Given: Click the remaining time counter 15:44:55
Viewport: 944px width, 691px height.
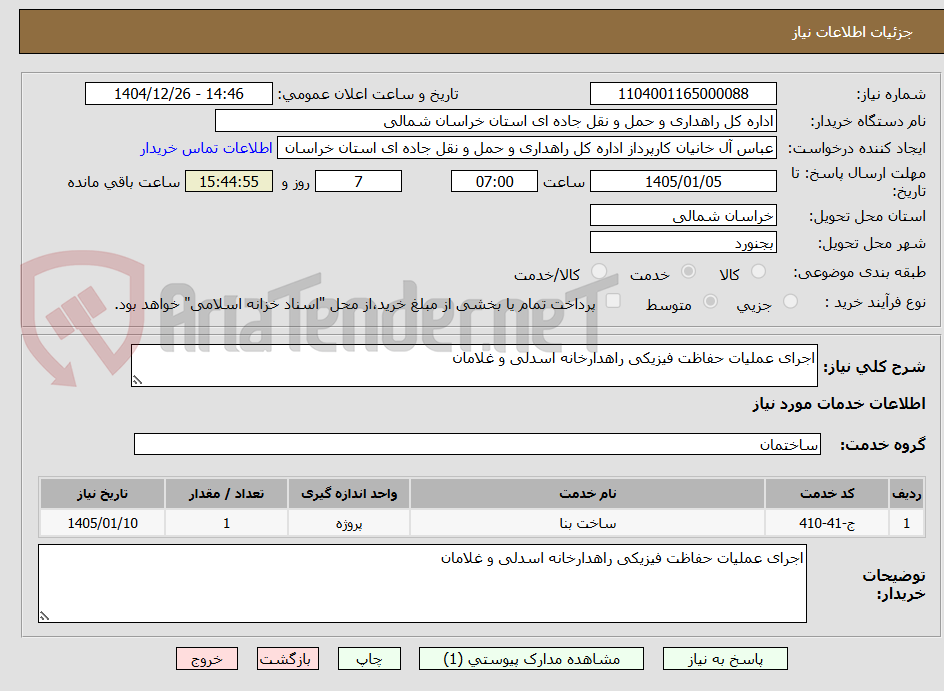Looking at the screenshot, I should (229, 181).
